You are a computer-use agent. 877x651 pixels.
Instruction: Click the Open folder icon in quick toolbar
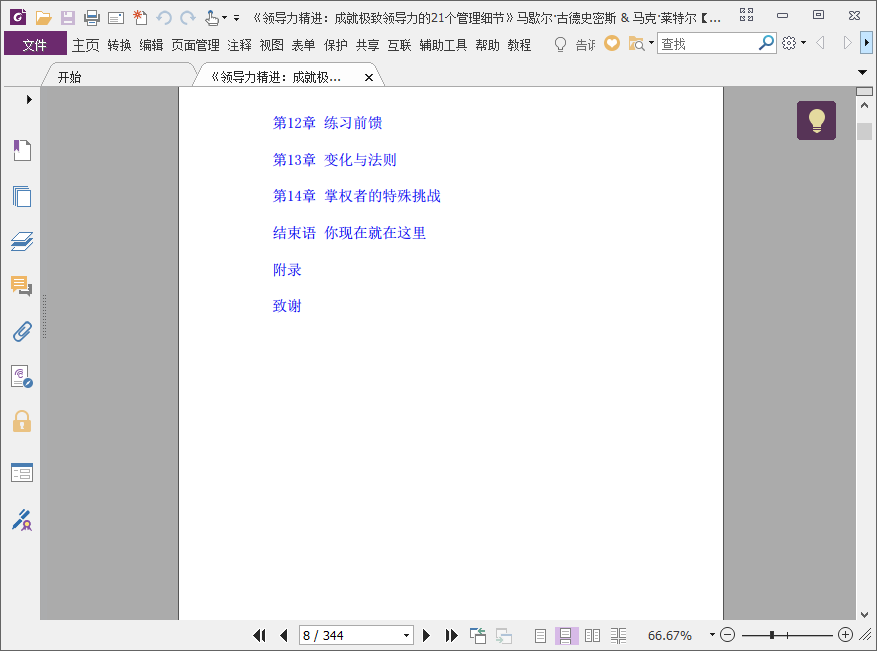tap(44, 18)
